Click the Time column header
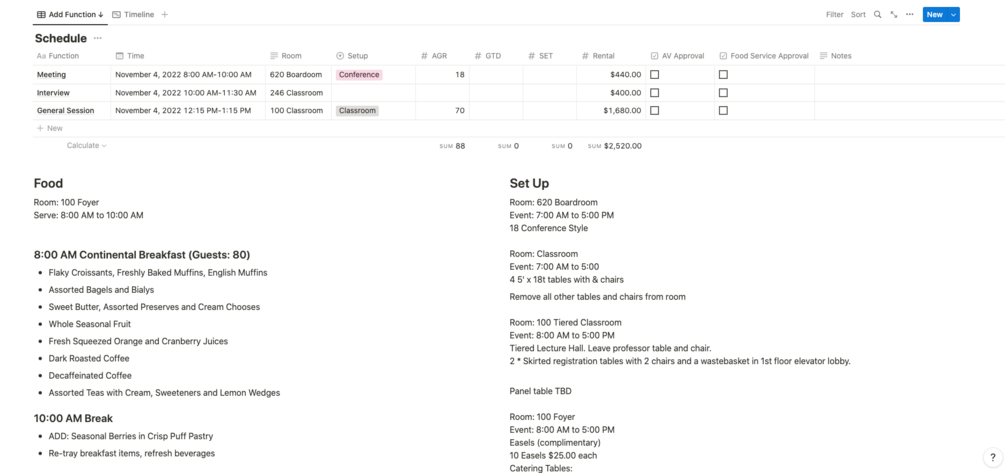1005x473 pixels. point(135,56)
